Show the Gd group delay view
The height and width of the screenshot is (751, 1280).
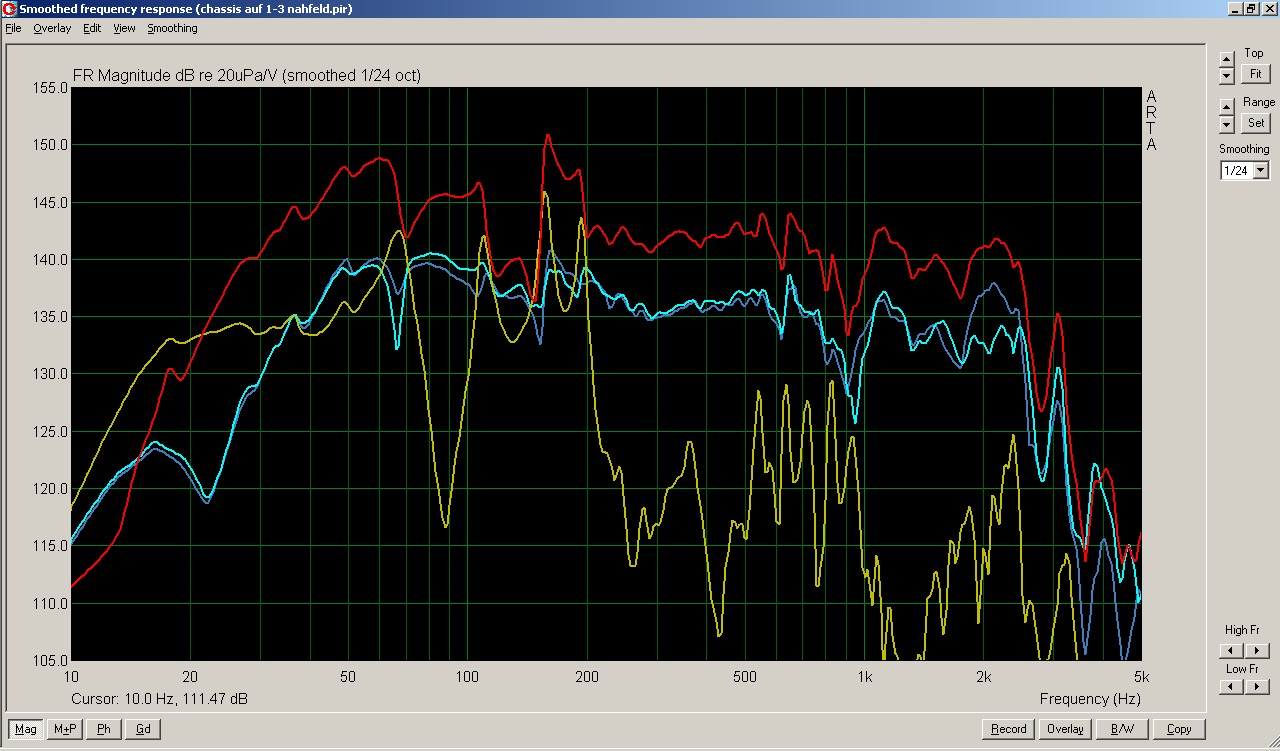click(x=143, y=729)
